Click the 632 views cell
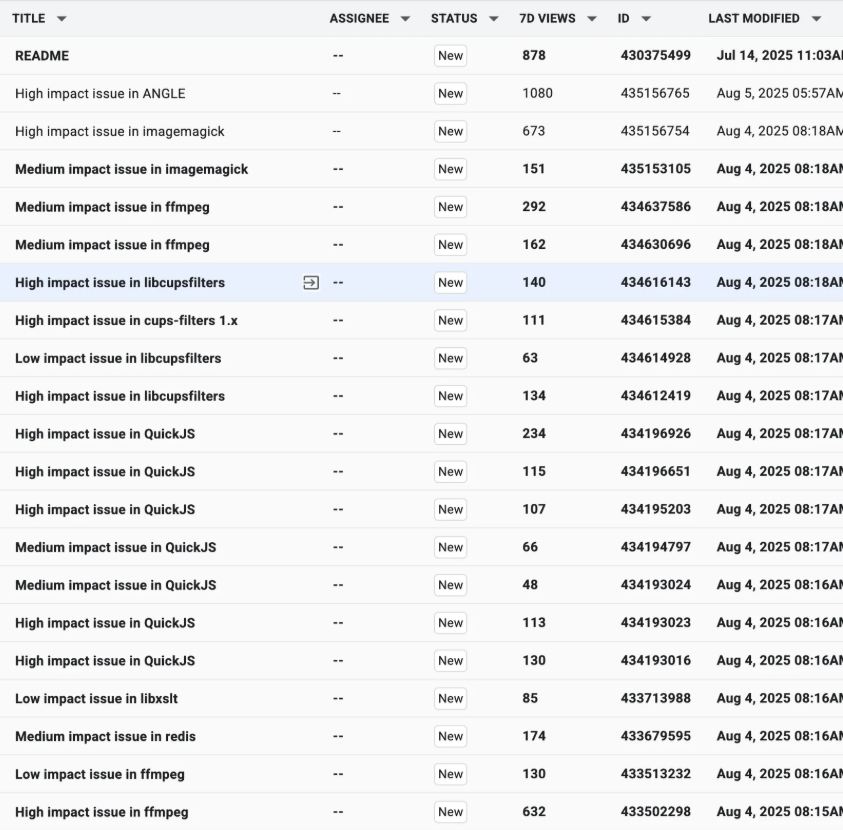 (x=534, y=812)
